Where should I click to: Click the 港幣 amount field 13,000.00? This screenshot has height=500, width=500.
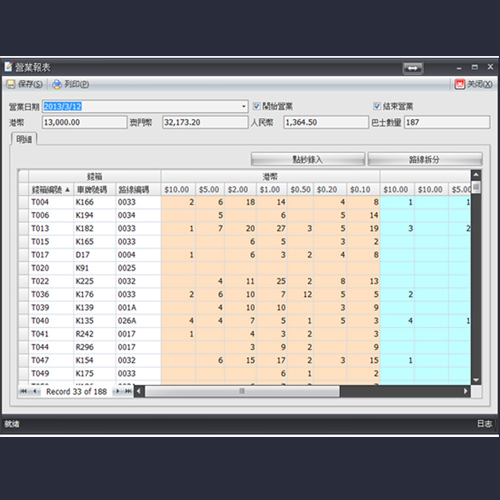(85, 122)
